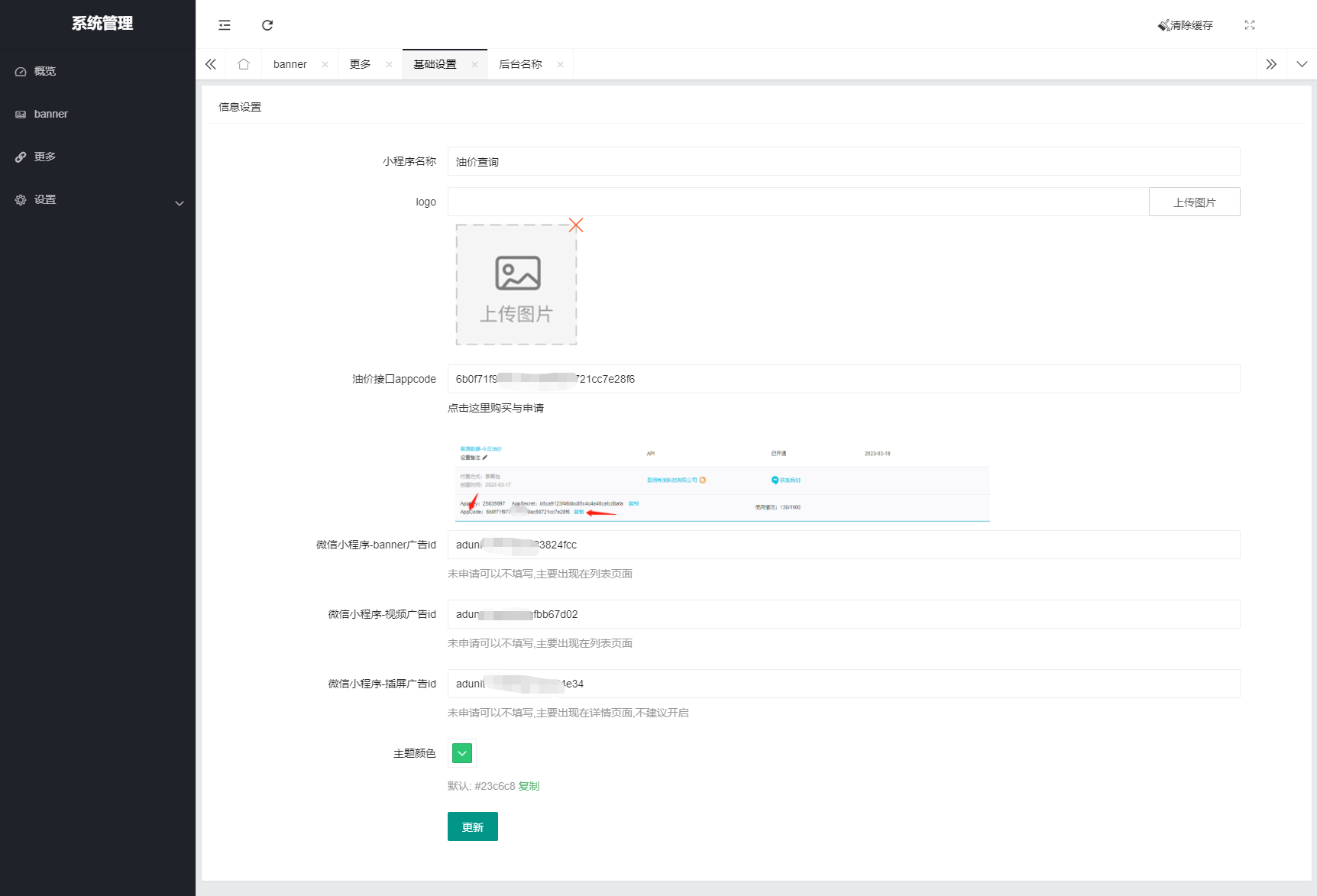Click the 上传图片 button
The height and width of the screenshot is (896, 1317).
click(1195, 202)
